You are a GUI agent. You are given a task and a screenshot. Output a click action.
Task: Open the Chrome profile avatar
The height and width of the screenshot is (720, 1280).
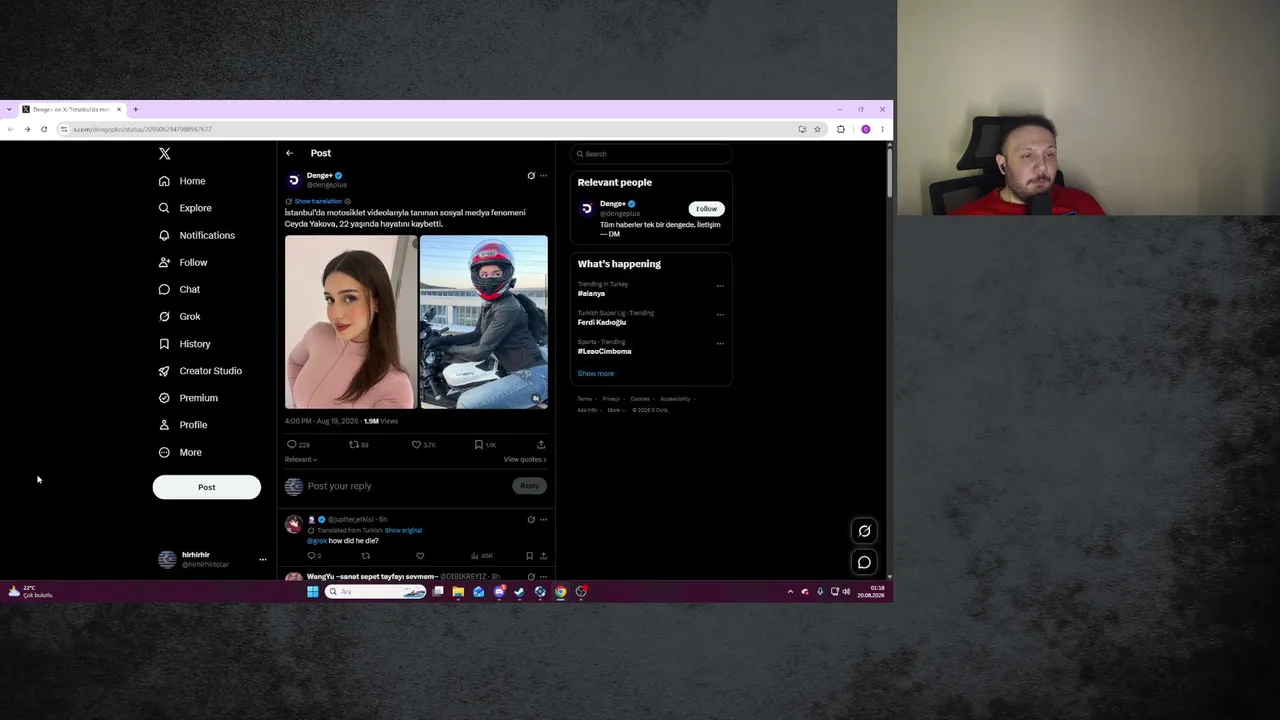866,129
